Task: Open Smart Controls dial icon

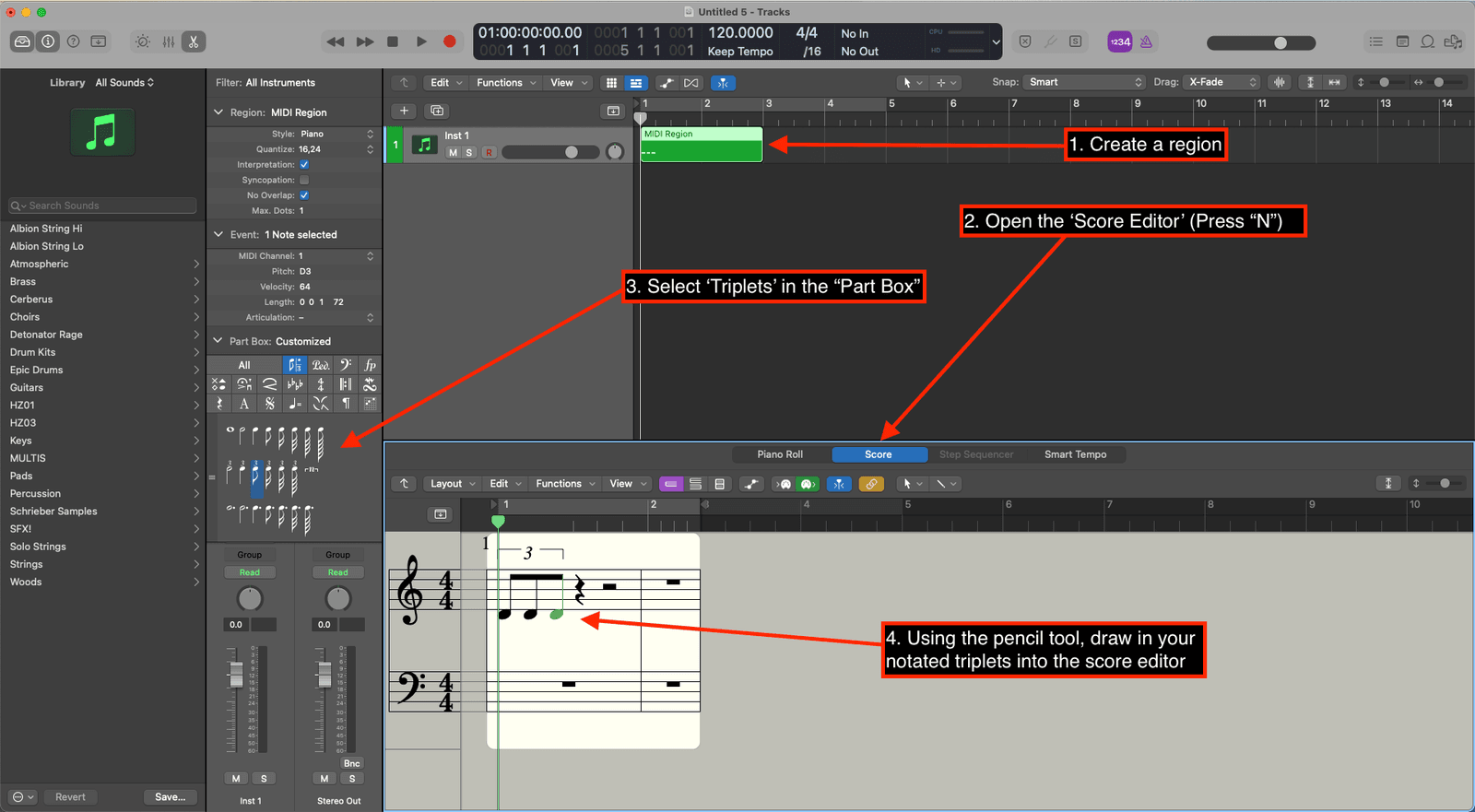Action: click(x=143, y=41)
